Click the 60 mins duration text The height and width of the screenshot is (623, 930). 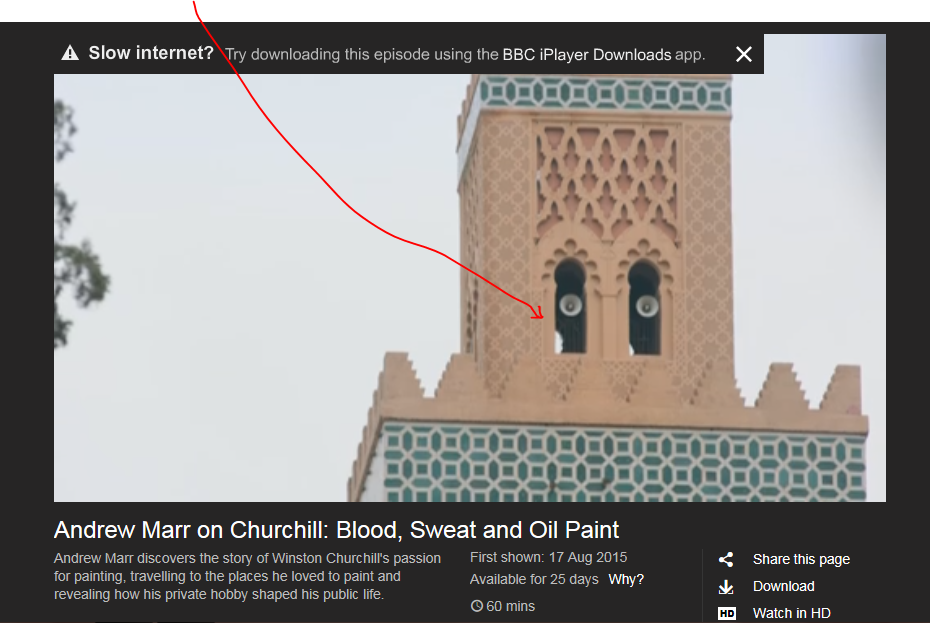click(x=510, y=606)
